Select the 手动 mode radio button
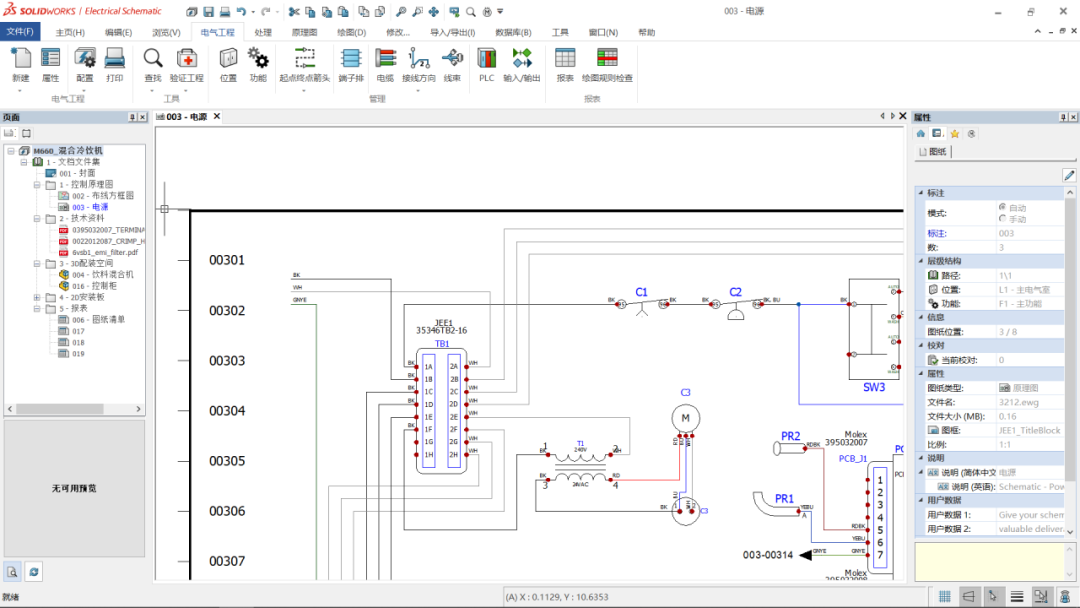The height and width of the screenshot is (608, 1080). [x=1002, y=219]
